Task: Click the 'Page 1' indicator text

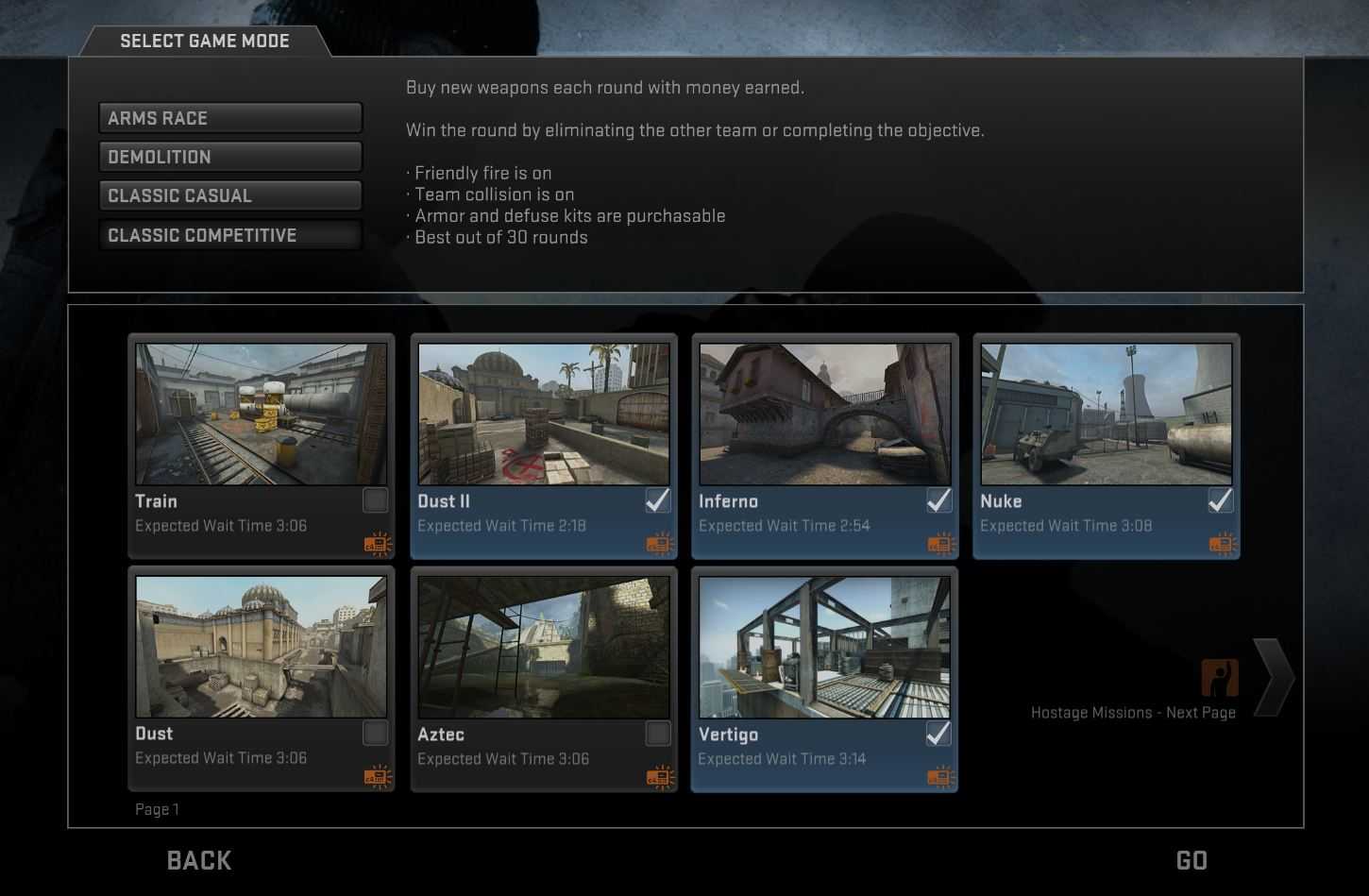Action: click(157, 809)
